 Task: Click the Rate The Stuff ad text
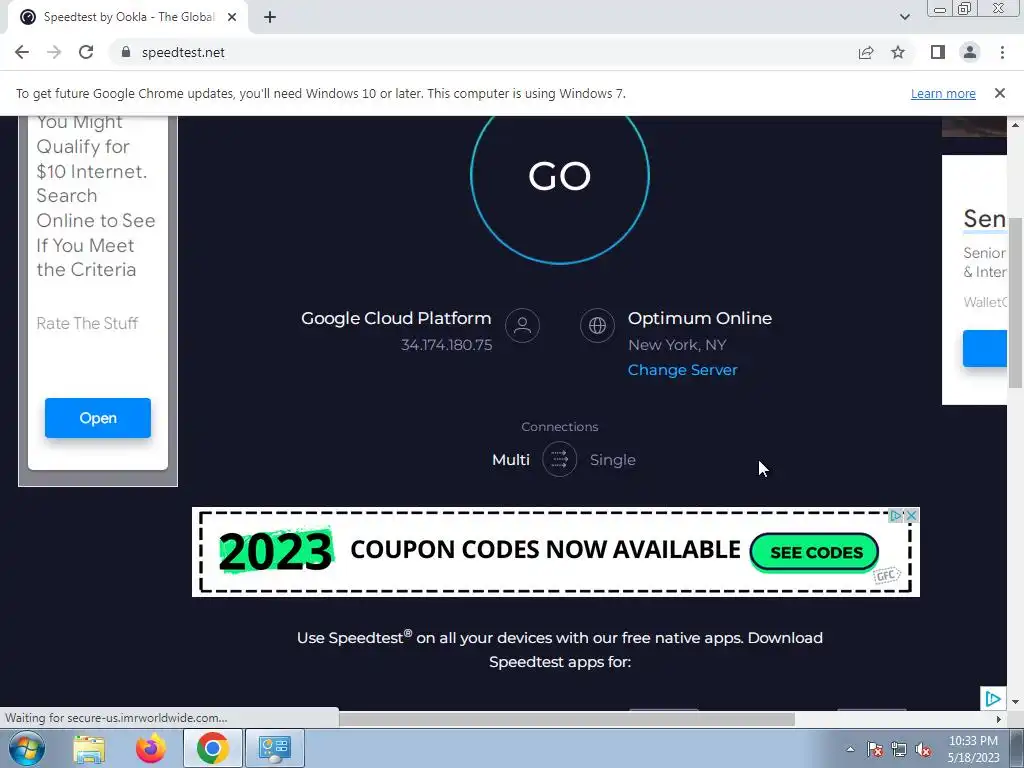[x=87, y=323]
